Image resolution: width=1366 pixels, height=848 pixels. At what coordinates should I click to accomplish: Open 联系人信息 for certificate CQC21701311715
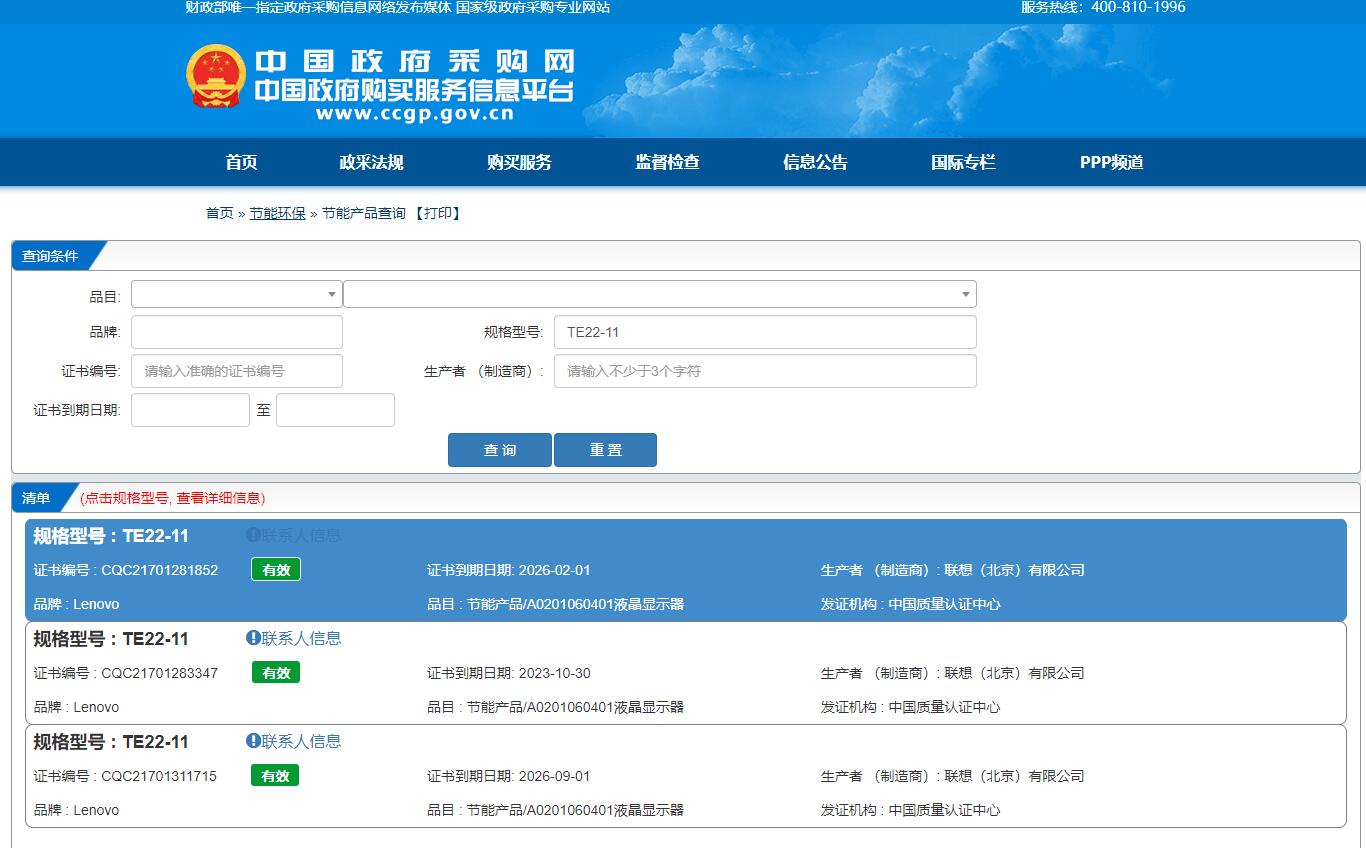point(301,741)
